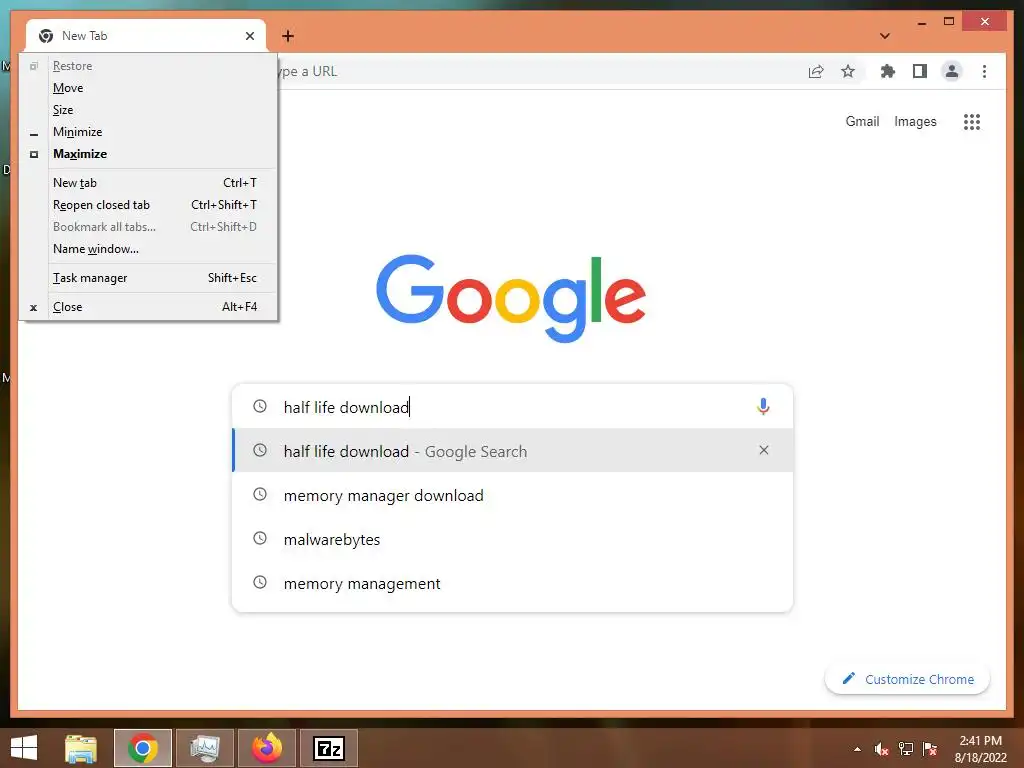1024x768 pixels.
Task: Remove the 'half life download' suggestion
Action: (x=763, y=450)
